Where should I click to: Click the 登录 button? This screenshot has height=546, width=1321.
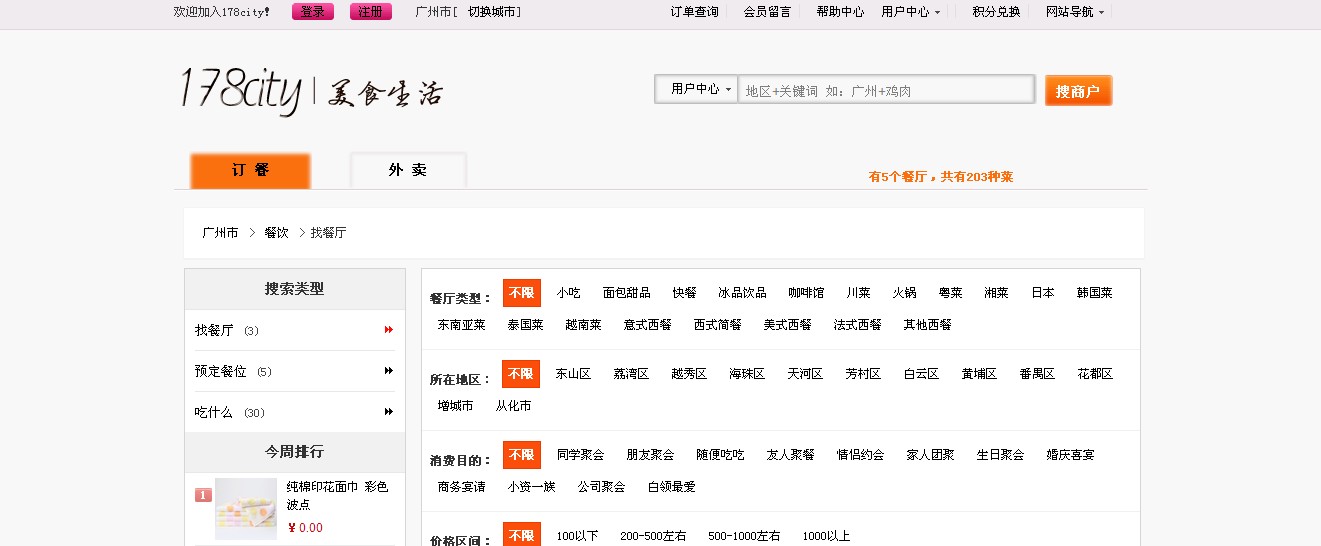point(313,12)
